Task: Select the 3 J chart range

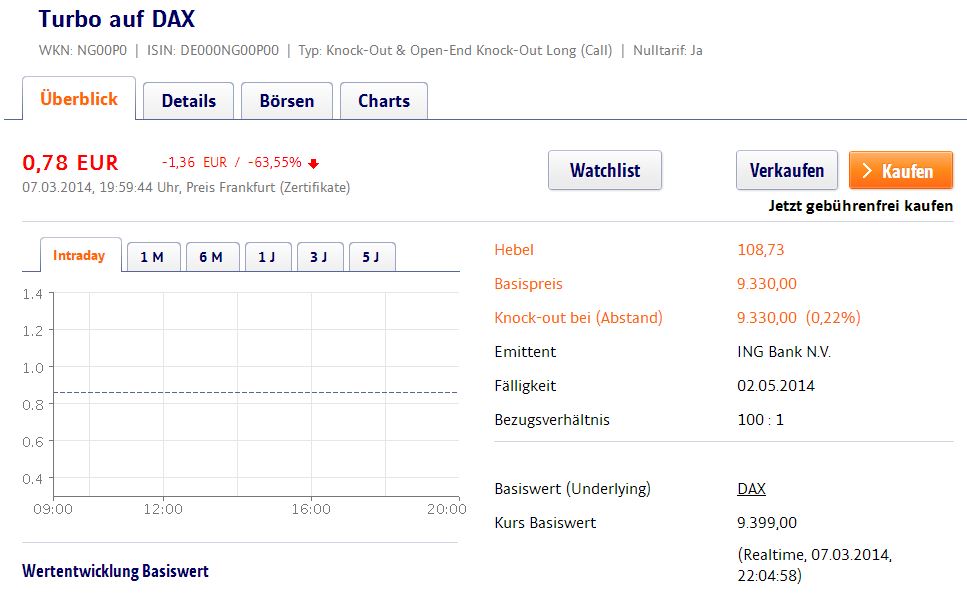Action: click(320, 256)
